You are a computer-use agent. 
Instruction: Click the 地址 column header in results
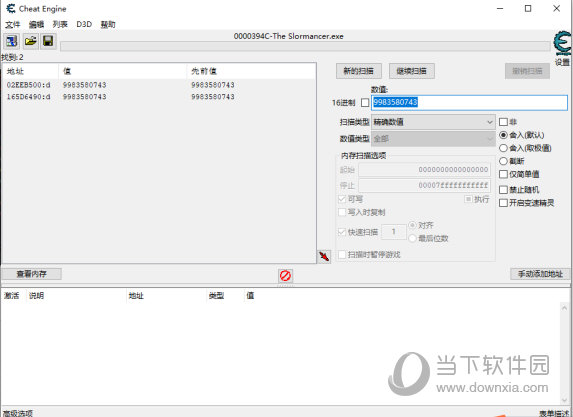pos(30,71)
